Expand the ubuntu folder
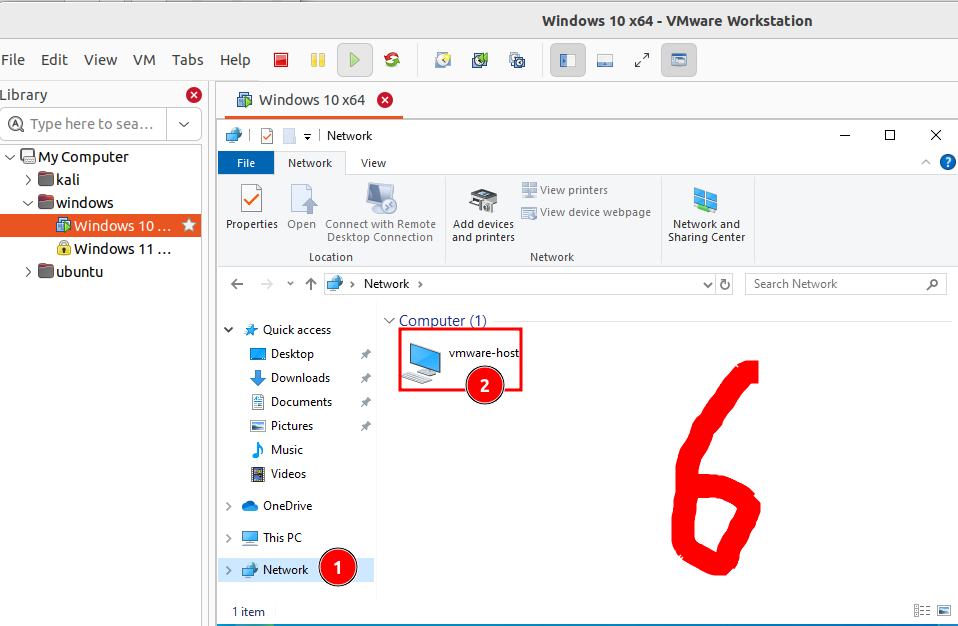Viewport: 958px width, 626px height. click(x=28, y=272)
